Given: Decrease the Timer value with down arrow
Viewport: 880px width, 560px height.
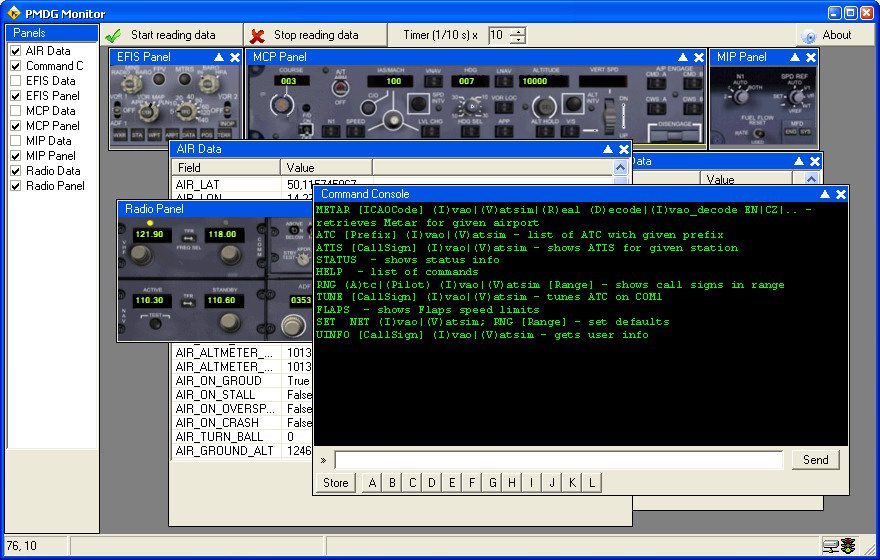Looking at the screenshot, I should [x=519, y=40].
